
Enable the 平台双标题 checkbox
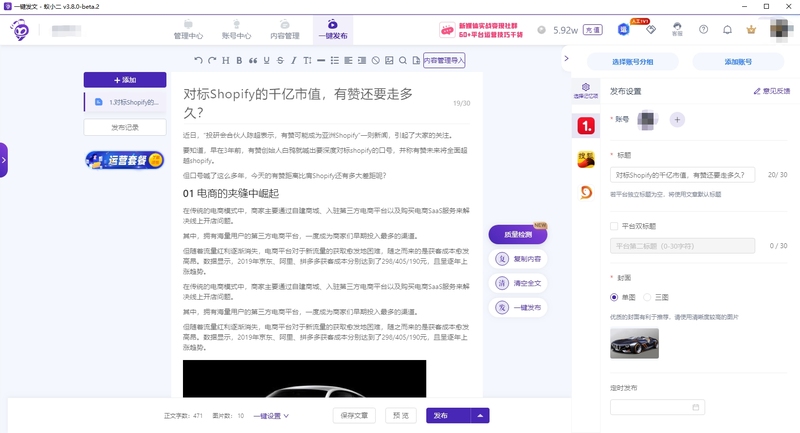(614, 226)
